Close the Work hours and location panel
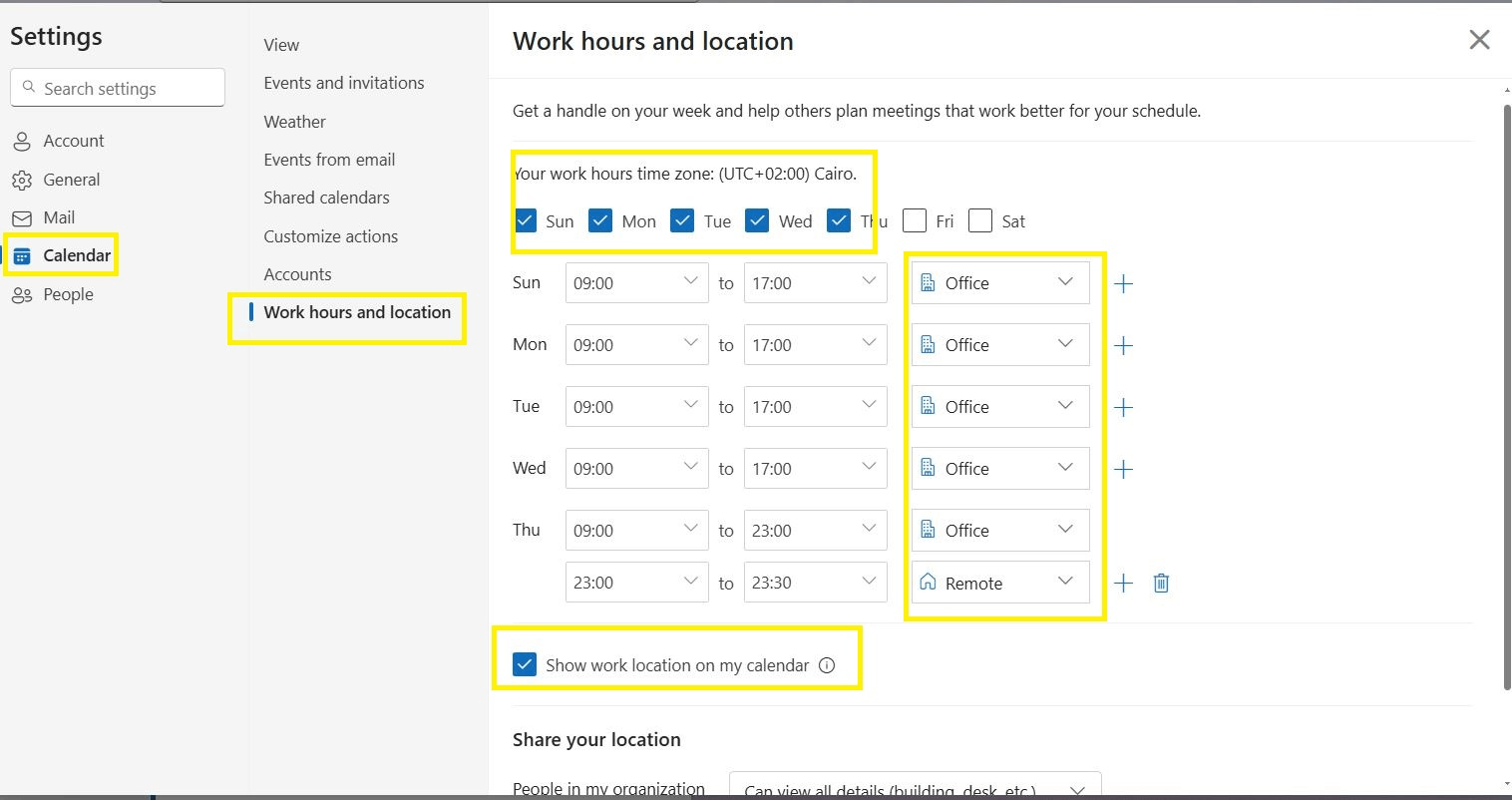Image resolution: width=1512 pixels, height=800 pixels. 1479,40
